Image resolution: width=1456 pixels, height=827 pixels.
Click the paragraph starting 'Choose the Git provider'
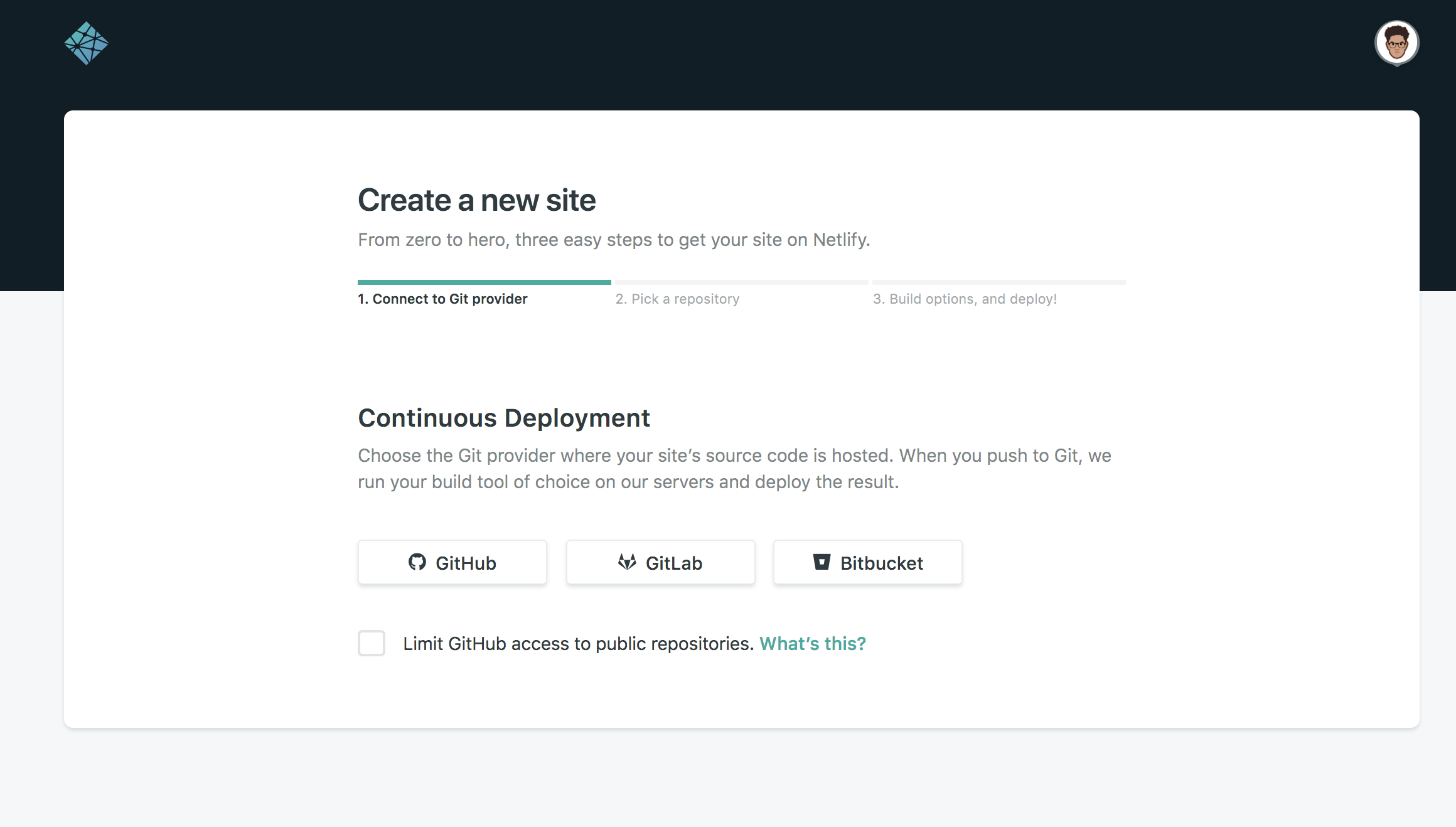click(734, 469)
